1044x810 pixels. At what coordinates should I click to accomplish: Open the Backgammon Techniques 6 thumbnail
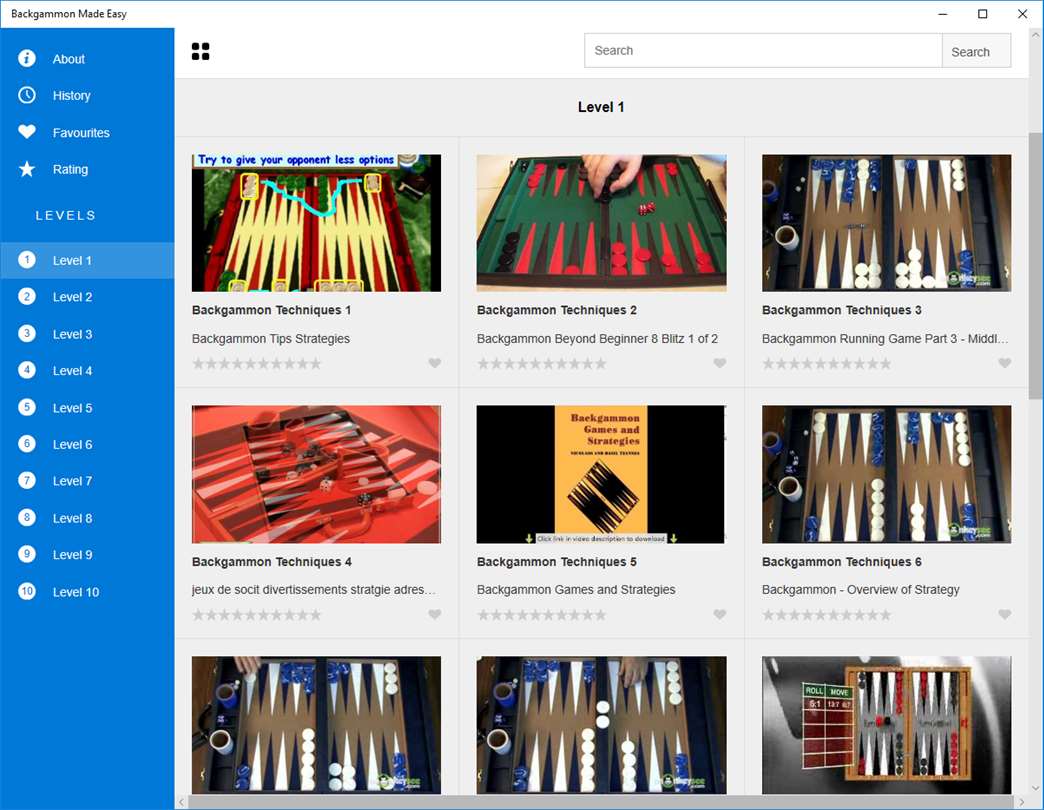[x=886, y=474]
